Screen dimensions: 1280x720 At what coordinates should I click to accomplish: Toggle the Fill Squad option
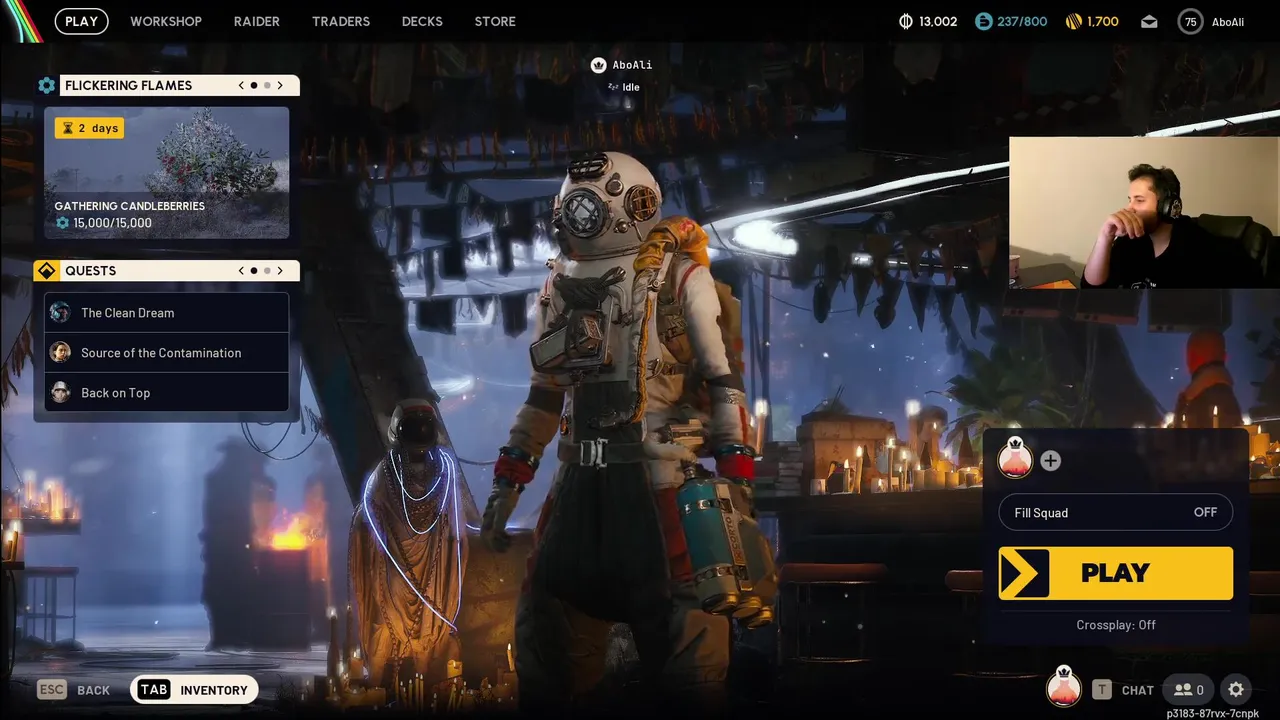point(1116,513)
